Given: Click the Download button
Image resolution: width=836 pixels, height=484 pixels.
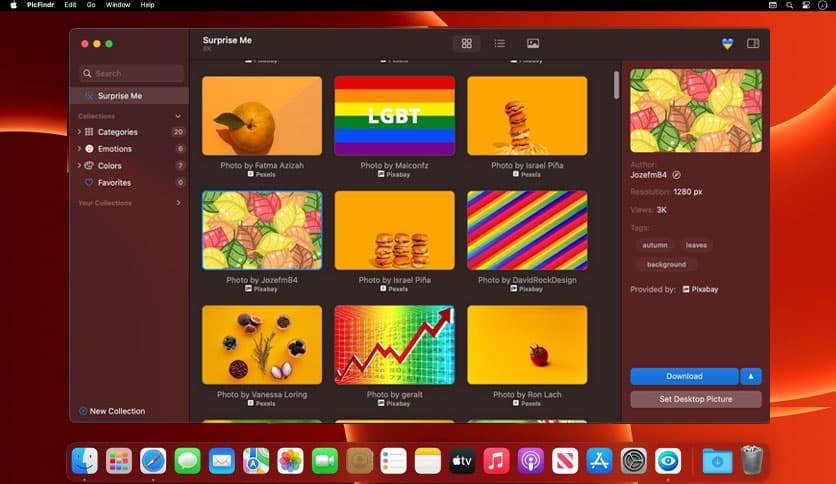Looking at the screenshot, I should (684, 376).
